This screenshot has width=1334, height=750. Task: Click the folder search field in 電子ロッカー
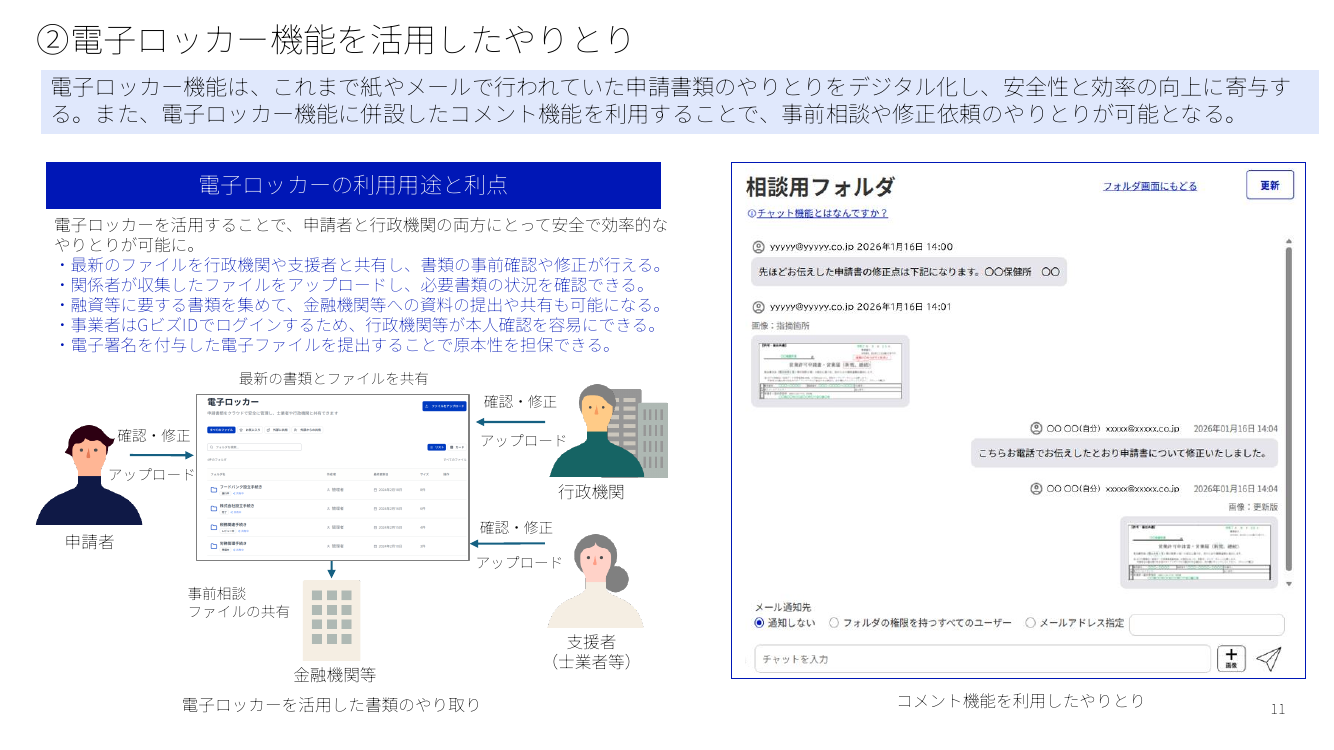pos(254,447)
